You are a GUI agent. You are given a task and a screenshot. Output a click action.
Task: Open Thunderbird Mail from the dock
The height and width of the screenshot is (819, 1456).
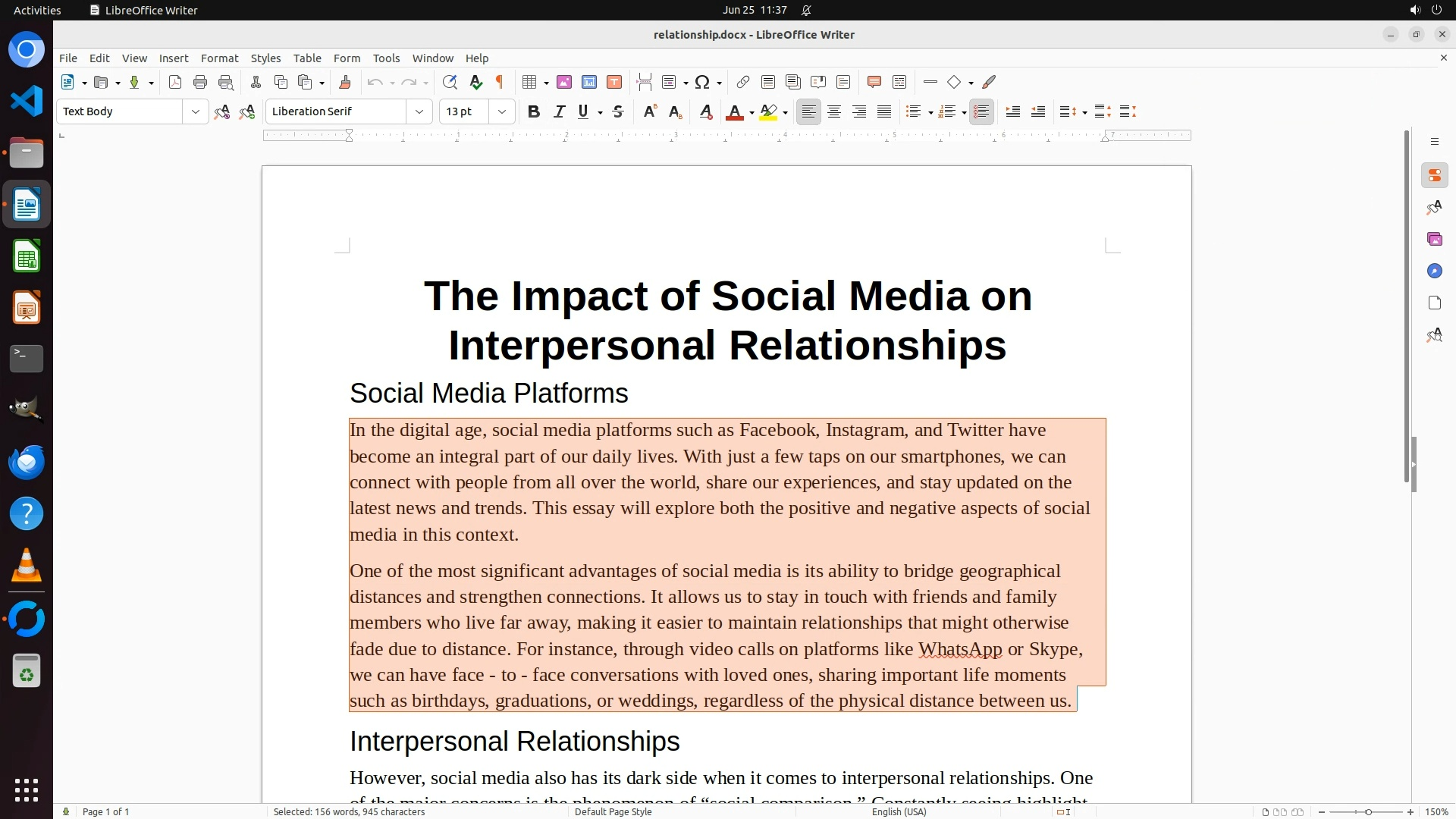pos(27,463)
